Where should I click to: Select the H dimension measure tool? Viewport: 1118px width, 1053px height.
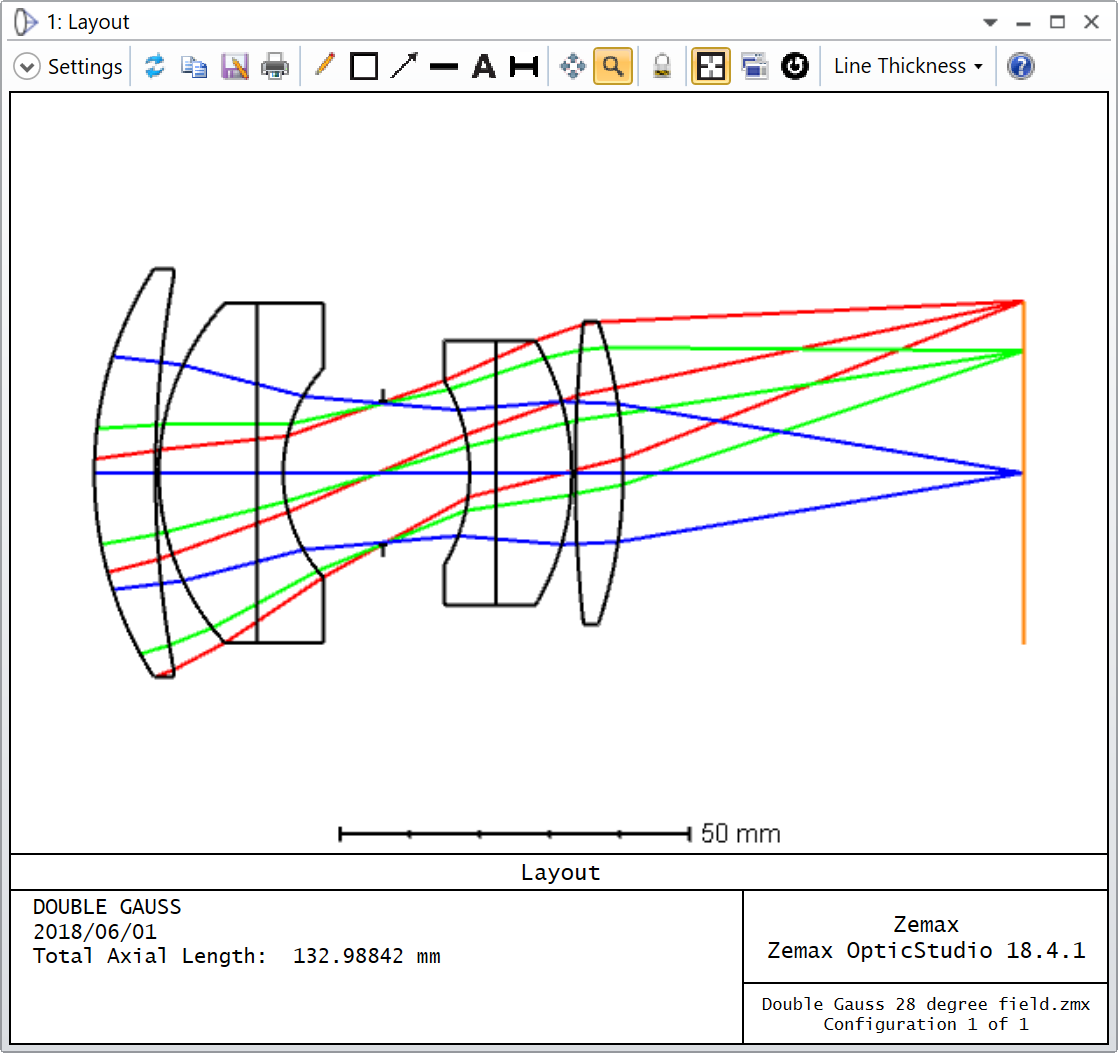tap(524, 66)
